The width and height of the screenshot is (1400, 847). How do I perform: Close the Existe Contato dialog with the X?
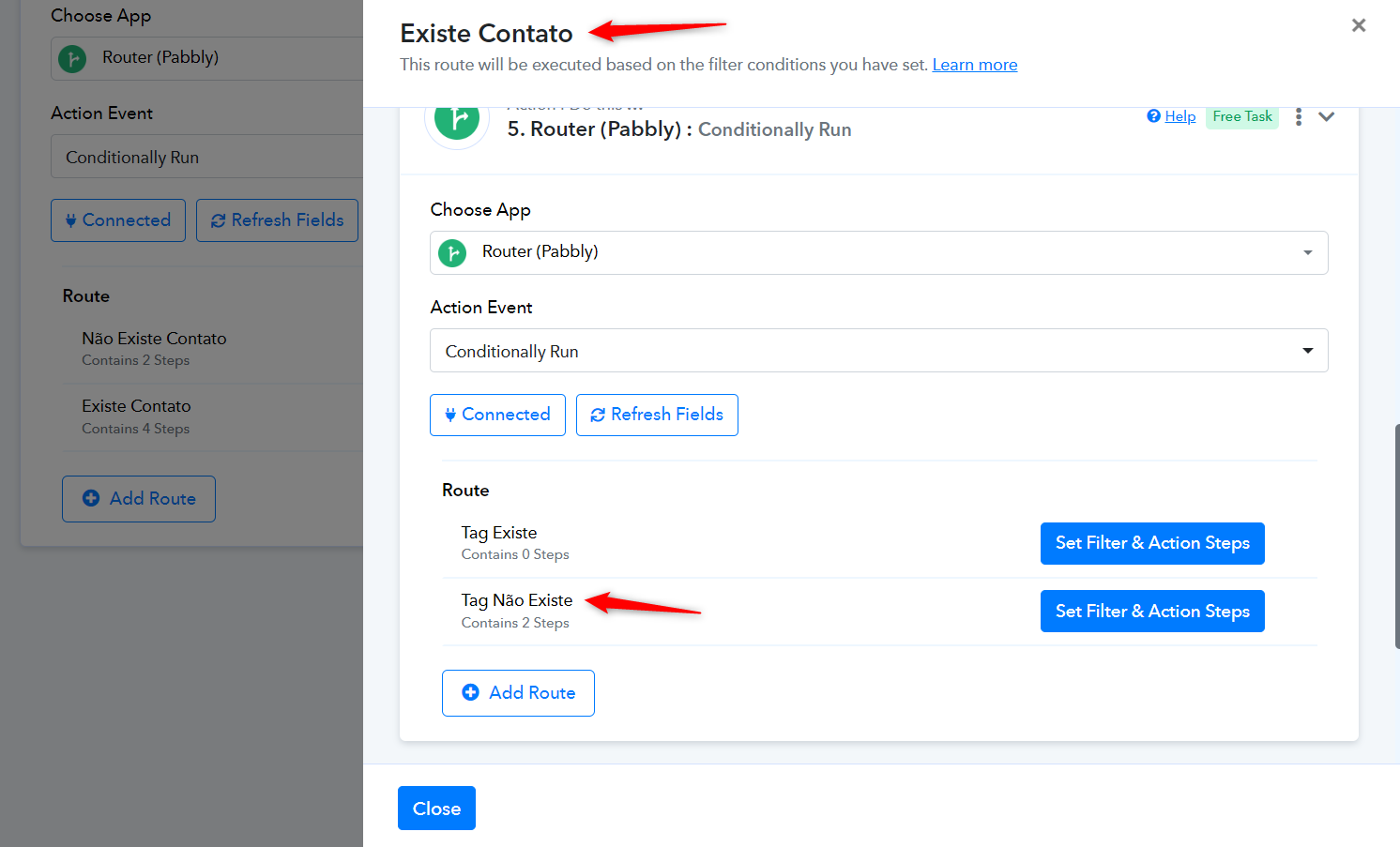coord(1358,25)
